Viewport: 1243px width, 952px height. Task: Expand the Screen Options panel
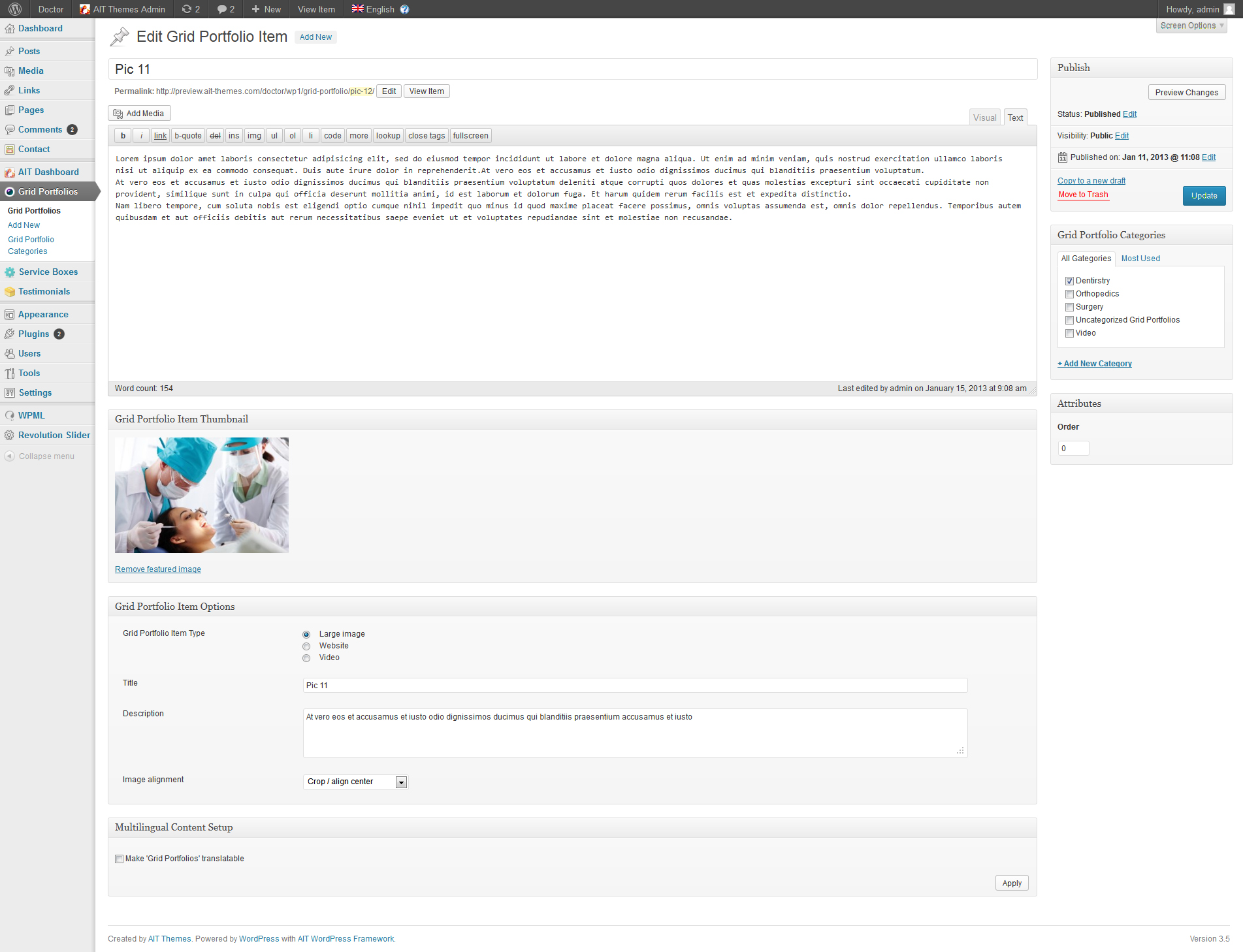point(1191,26)
